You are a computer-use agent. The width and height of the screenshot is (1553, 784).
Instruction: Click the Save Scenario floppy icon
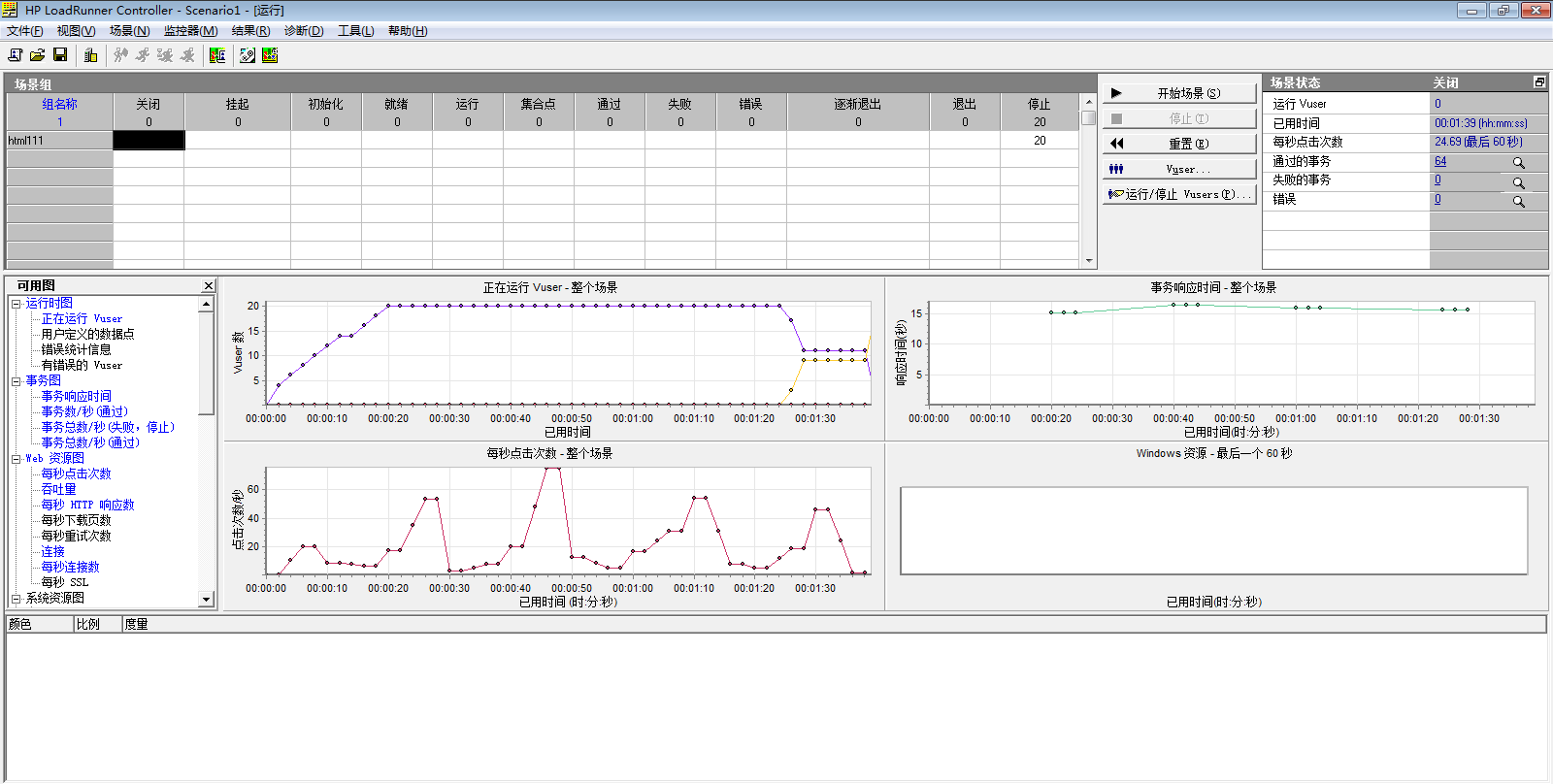[60, 55]
